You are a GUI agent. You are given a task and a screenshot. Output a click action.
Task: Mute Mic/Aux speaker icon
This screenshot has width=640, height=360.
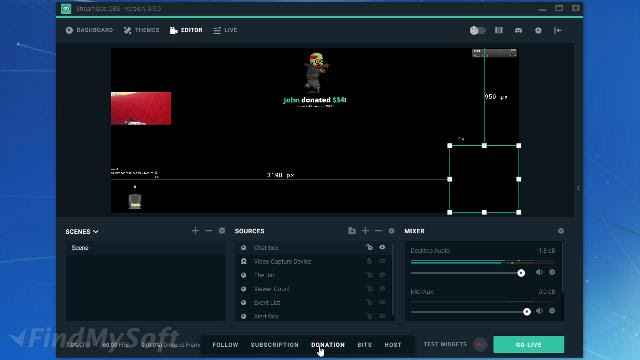tap(539, 311)
